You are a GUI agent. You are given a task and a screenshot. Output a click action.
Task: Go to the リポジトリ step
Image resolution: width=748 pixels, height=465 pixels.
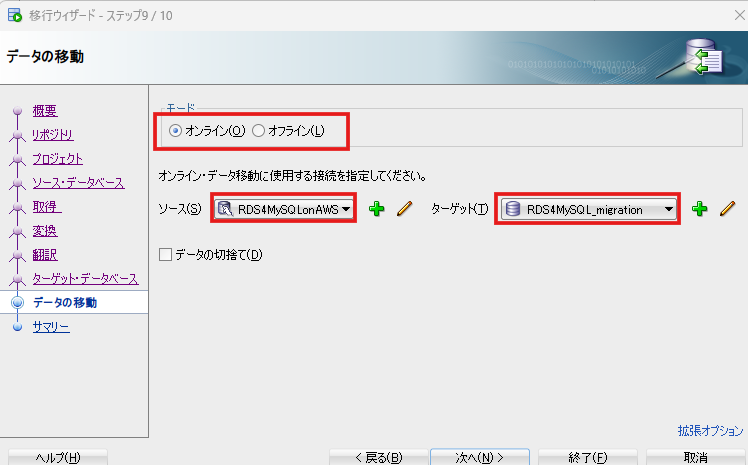pos(53,134)
